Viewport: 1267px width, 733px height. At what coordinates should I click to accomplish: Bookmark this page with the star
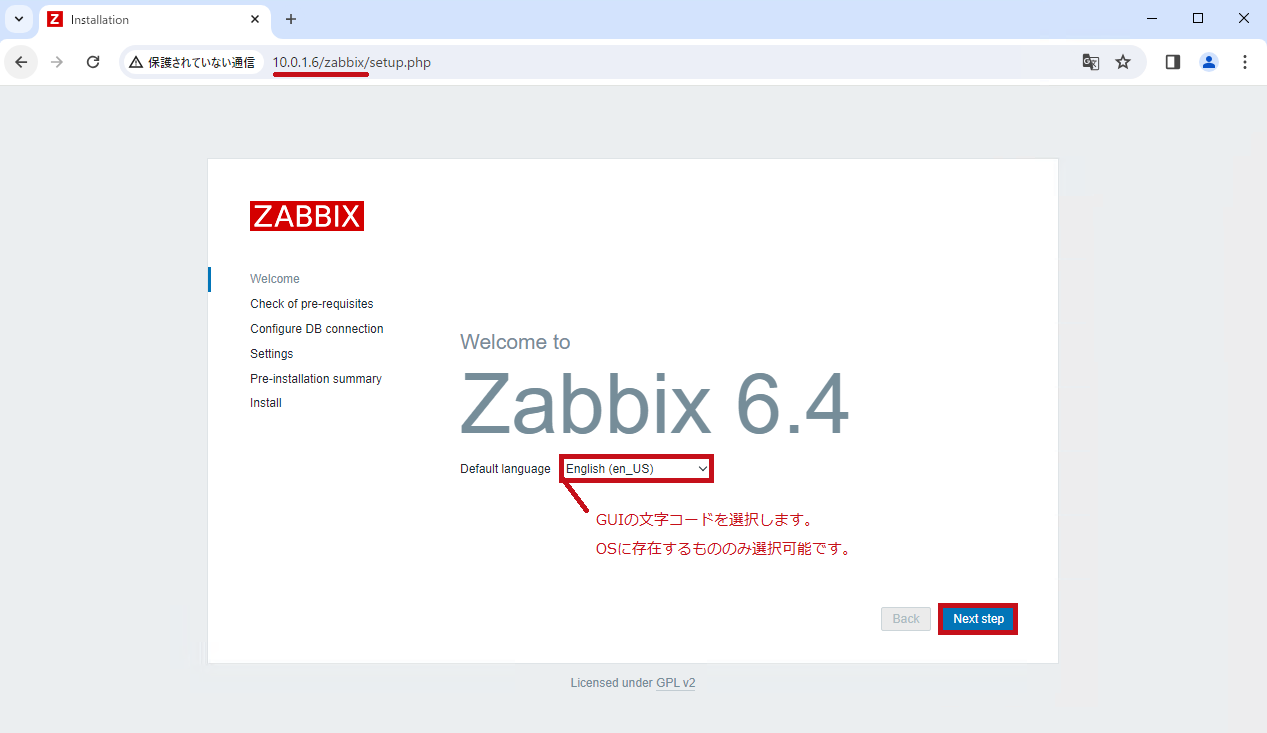click(x=1123, y=62)
